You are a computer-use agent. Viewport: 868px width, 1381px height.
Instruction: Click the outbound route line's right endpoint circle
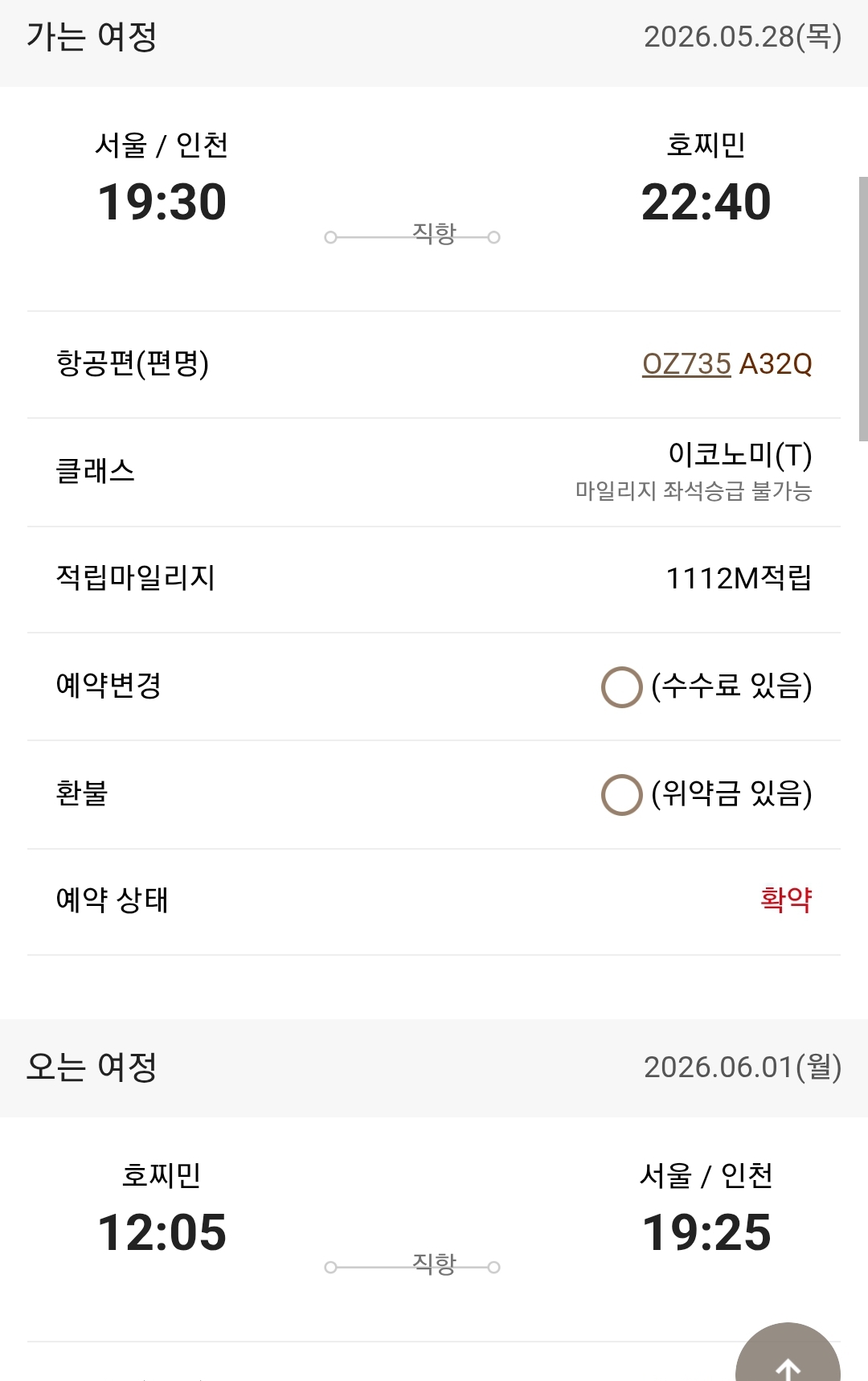tap(494, 237)
